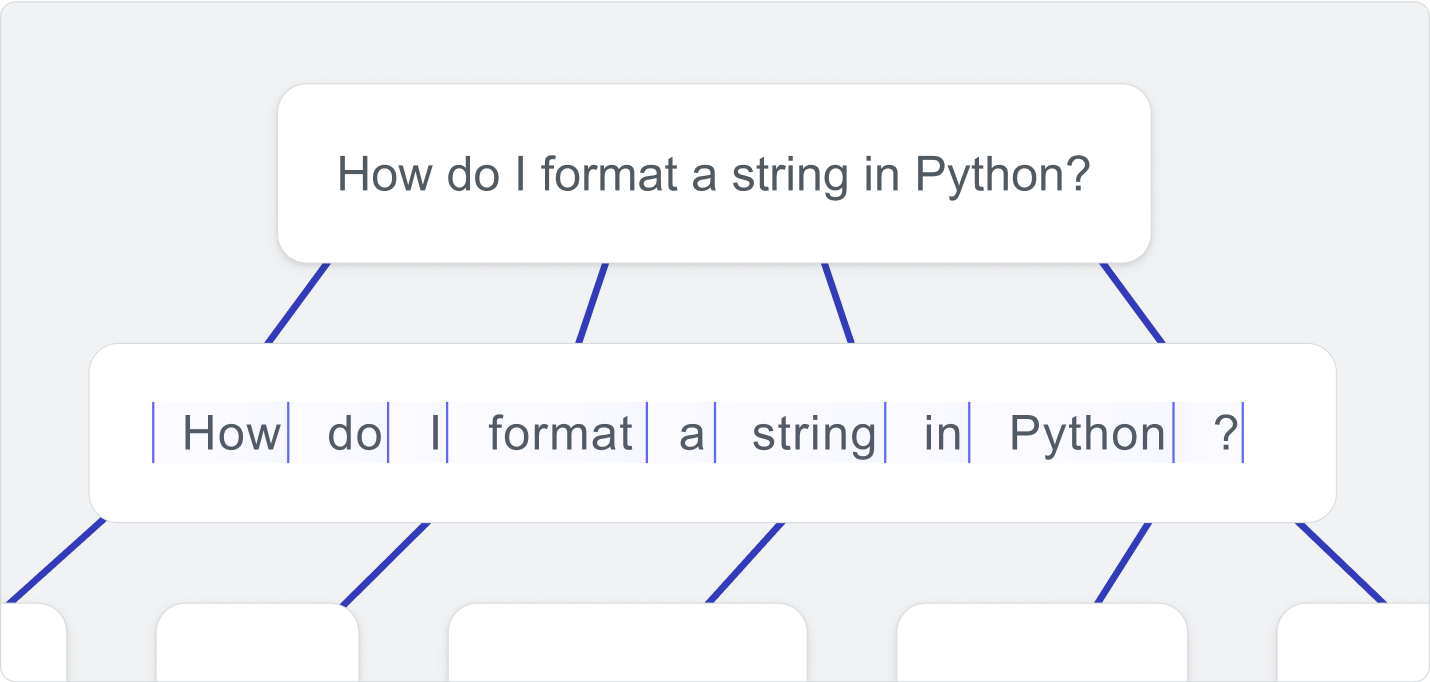Click the partially visible empty box at bottom-right edge

pyautogui.click(x=1354, y=642)
